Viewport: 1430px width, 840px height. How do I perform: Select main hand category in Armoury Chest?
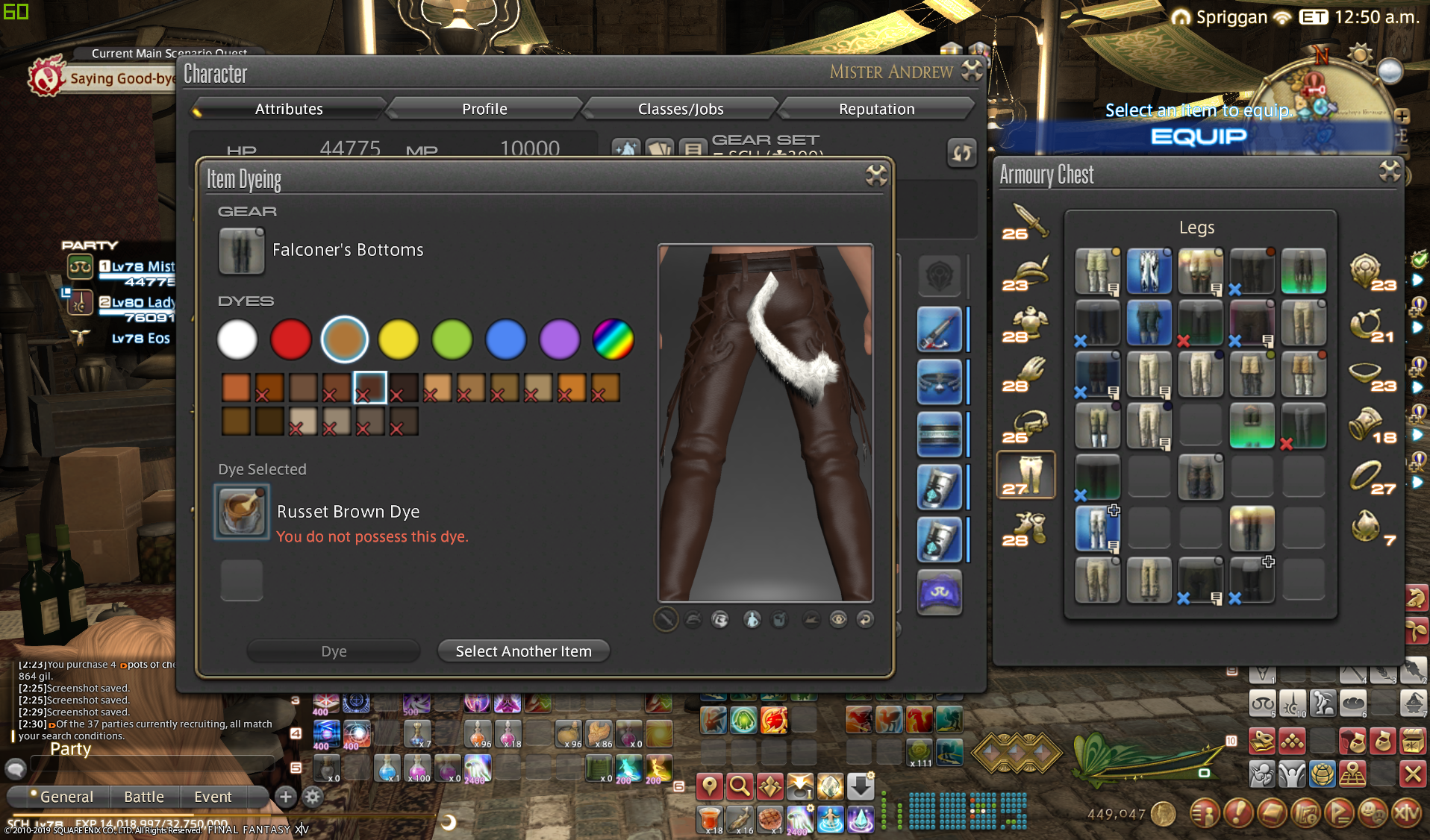point(1026,222)
